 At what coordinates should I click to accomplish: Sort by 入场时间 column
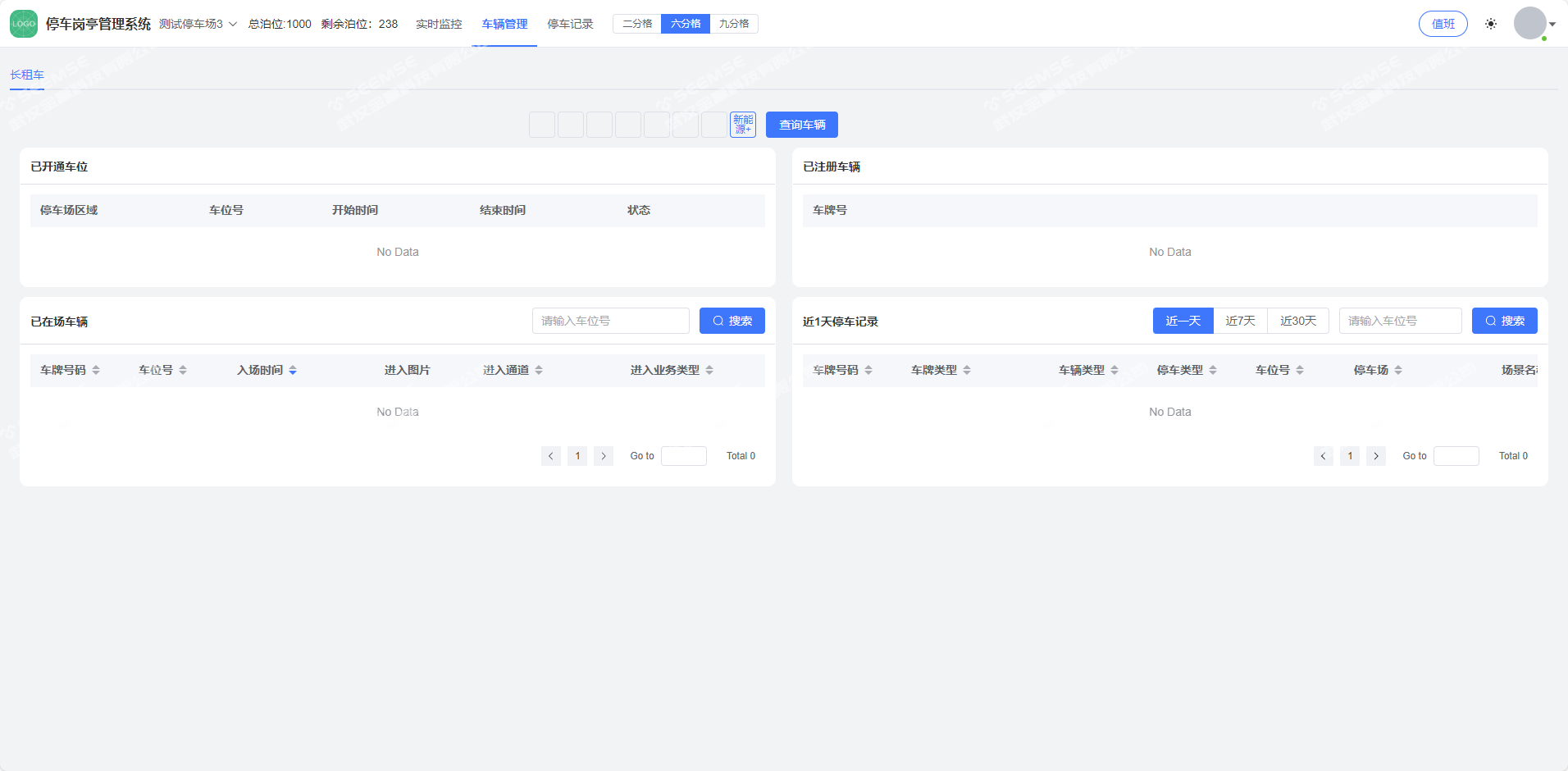(x=293, y=371)
